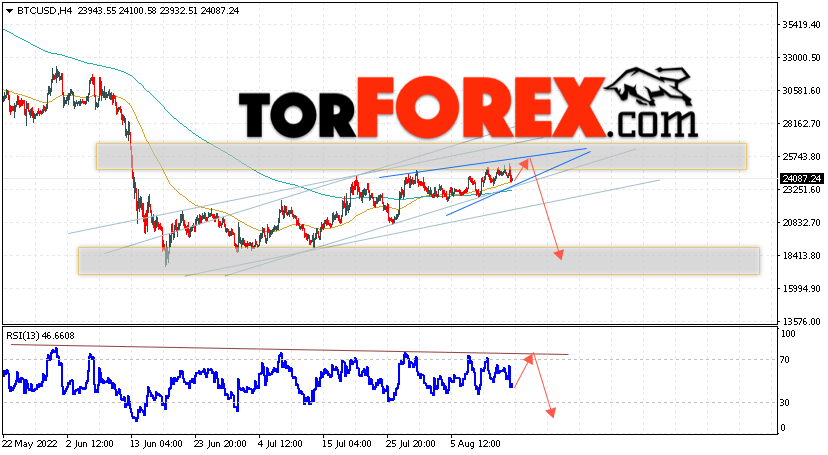Click the 13 Jun 04:00 time label
The height and width of the screenshot is (455, 828).
156,444
